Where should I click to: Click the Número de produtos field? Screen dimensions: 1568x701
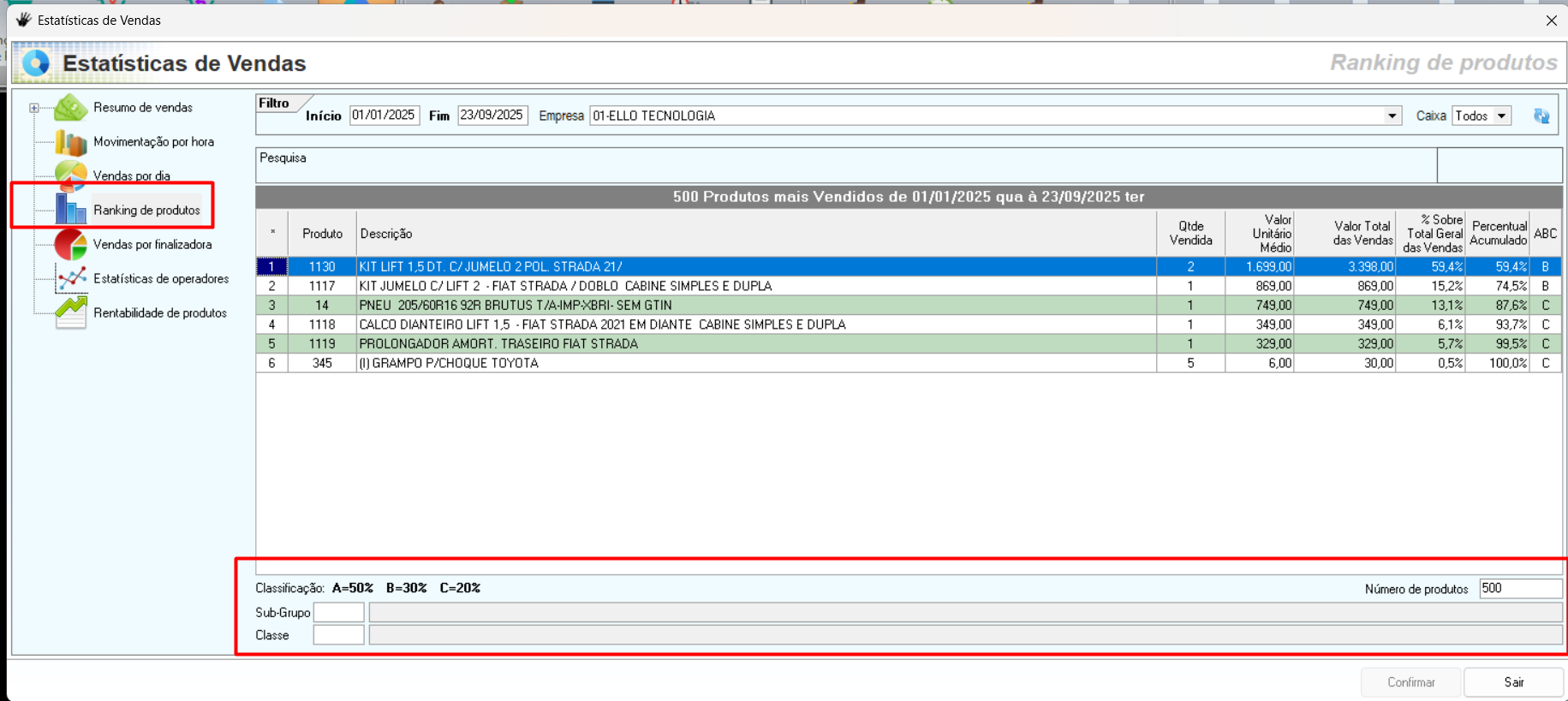(1519, 588)
